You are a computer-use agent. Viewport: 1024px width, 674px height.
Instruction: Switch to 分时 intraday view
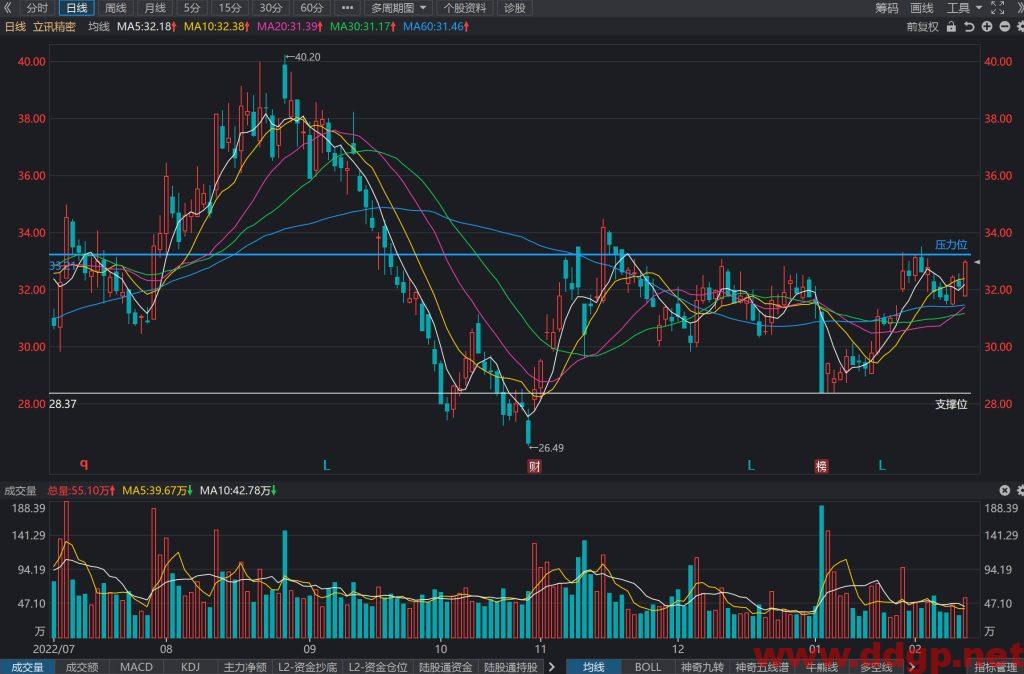[x=37, y=8]
